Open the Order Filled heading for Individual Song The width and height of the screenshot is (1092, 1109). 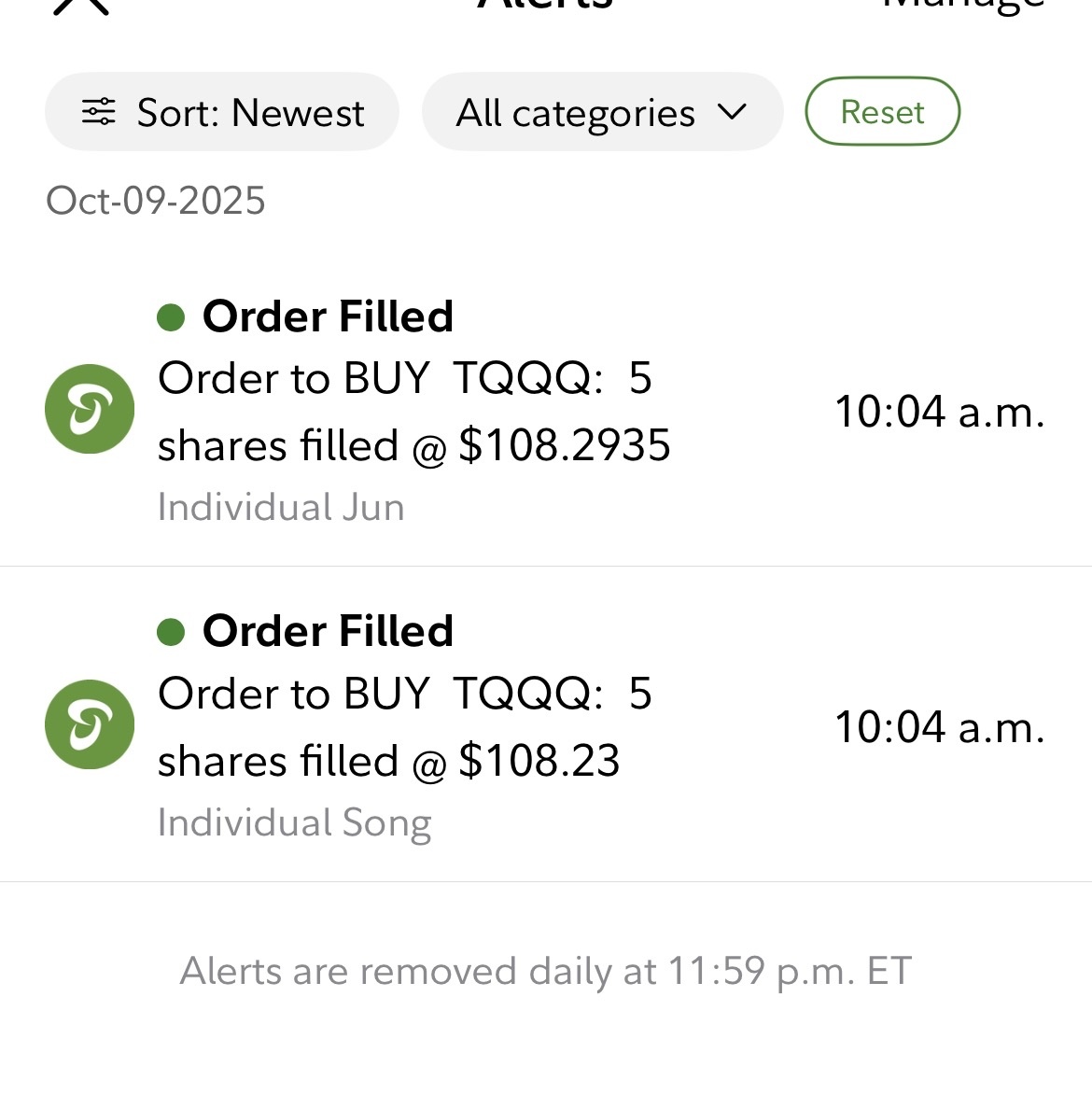point(328,631)
